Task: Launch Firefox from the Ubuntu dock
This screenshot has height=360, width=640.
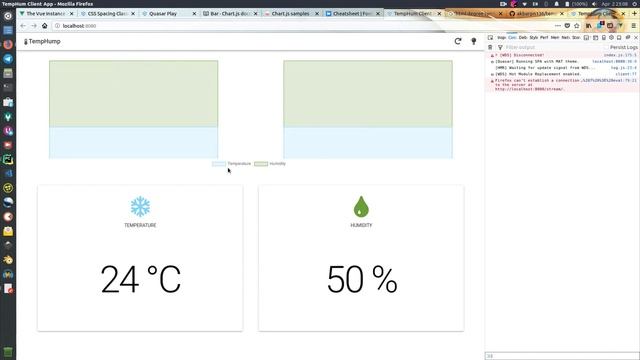Action: click(8, 44)
